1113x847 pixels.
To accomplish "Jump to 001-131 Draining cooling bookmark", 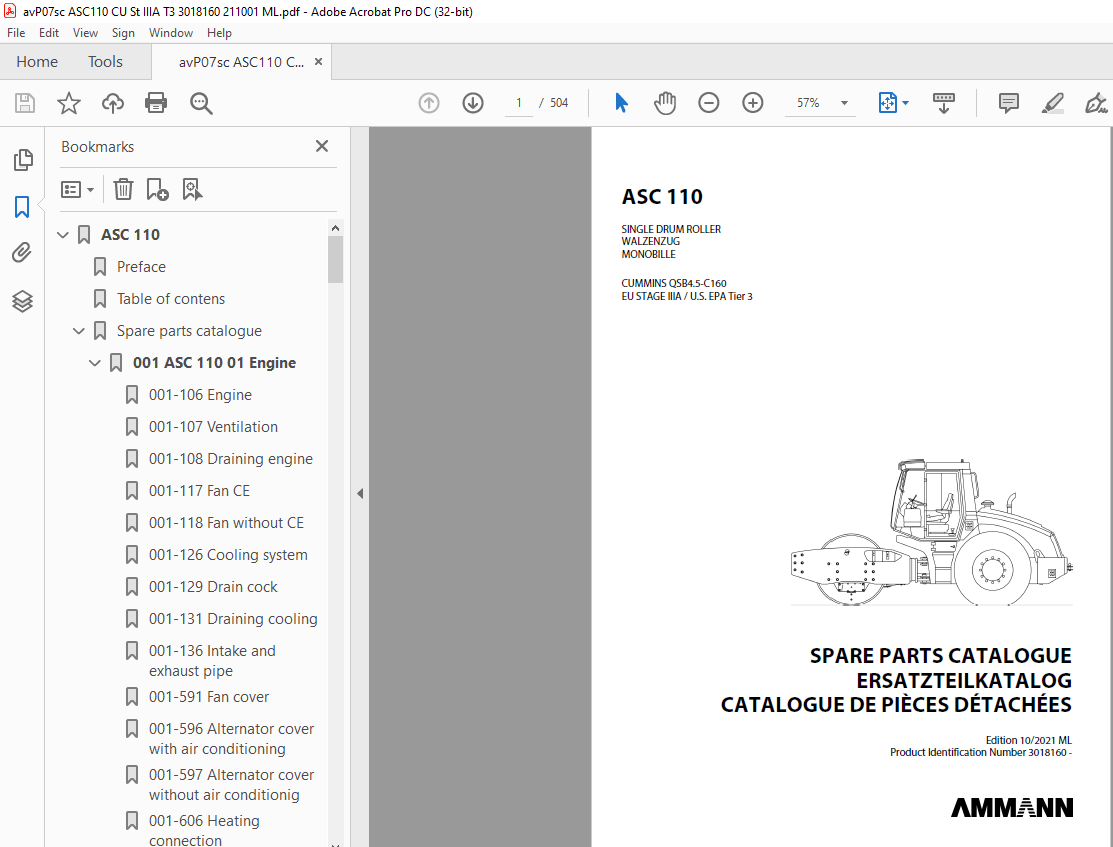I will [233, 618].
